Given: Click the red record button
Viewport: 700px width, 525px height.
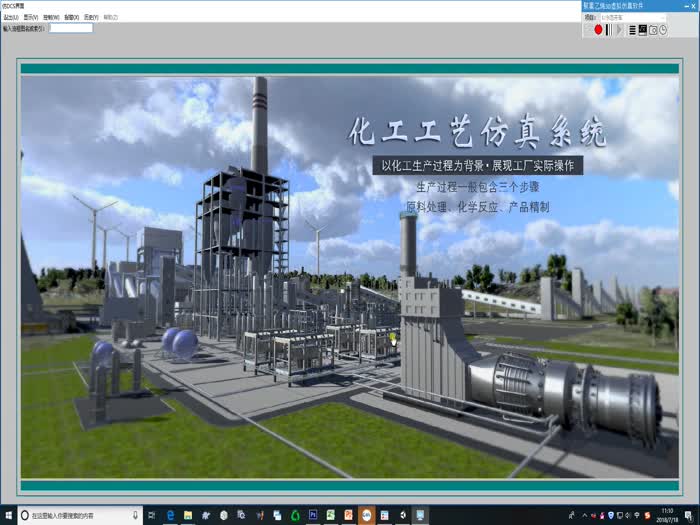Looking at the screenshot, I should click(x=599, y=30).
